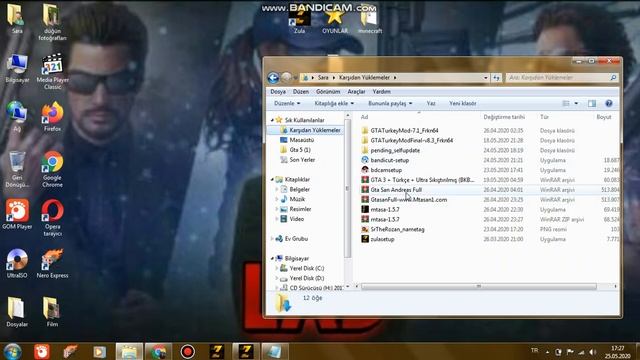Open the Ağ network icon
This screenshot has width=640, height=360.
(16, 116)
